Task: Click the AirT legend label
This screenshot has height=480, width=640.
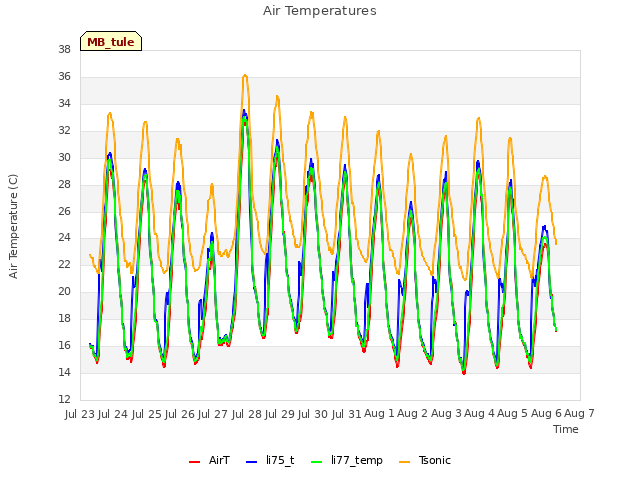Action: click(219, 460)
